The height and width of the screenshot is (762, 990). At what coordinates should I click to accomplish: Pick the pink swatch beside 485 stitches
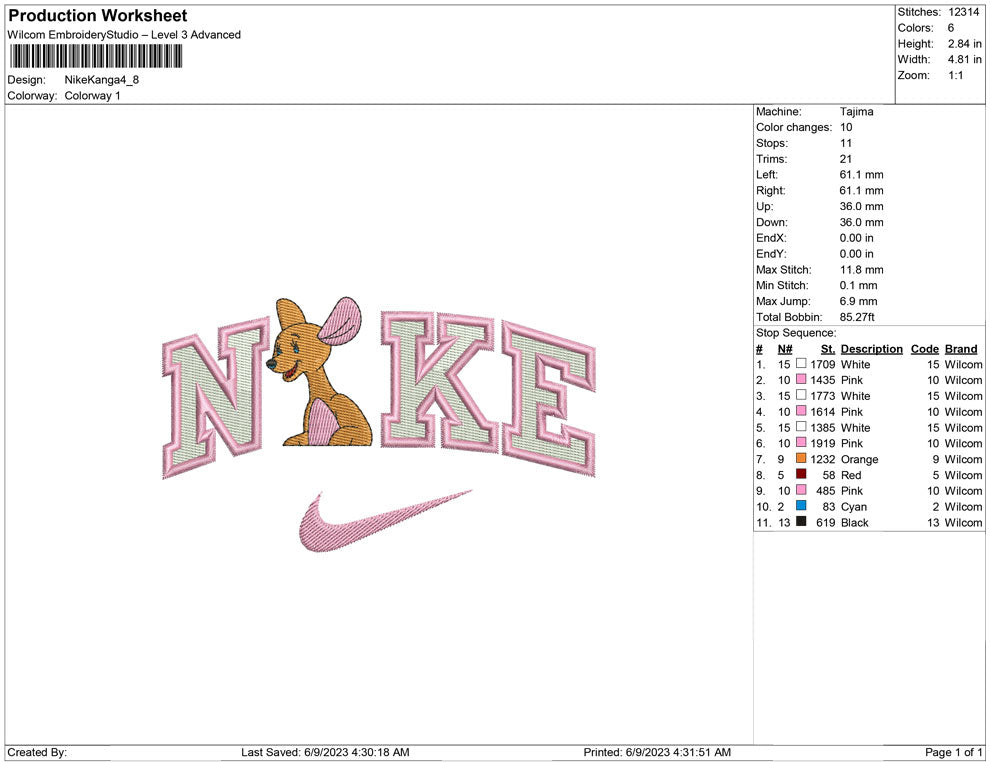pos(801,490)
